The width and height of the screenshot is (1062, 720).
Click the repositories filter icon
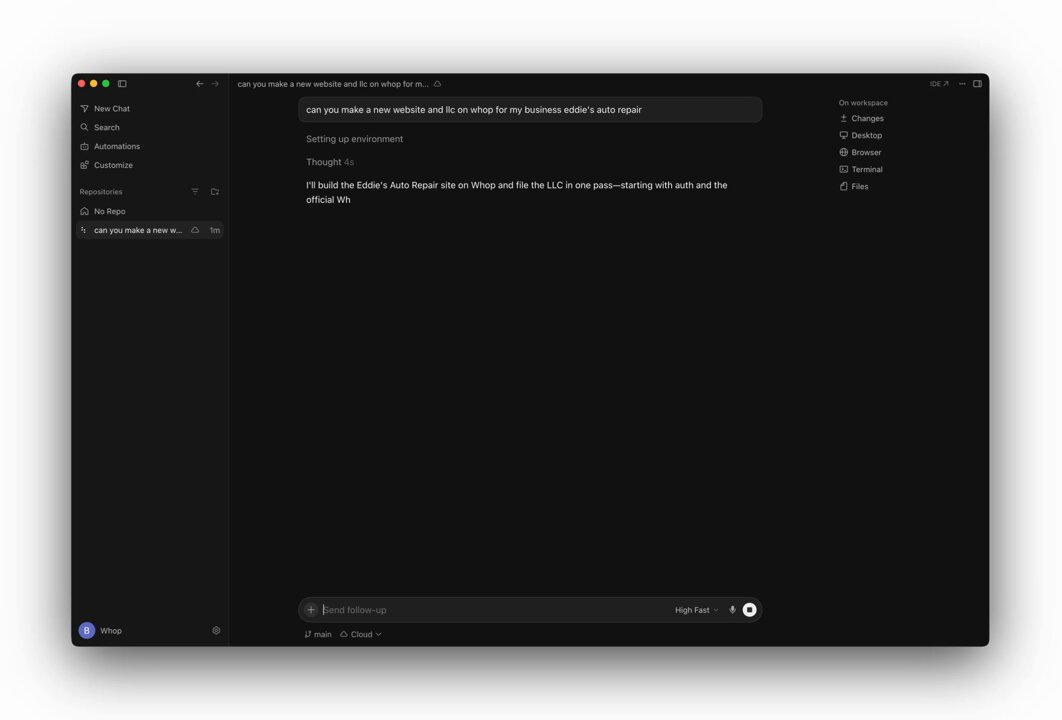click(195, 192)
